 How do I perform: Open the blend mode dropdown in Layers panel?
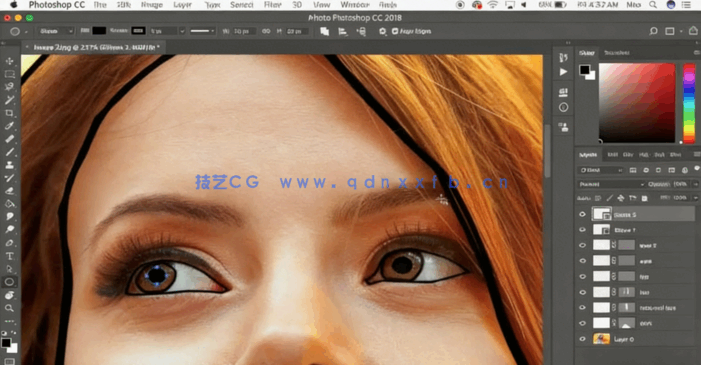(x=611, y=184)
